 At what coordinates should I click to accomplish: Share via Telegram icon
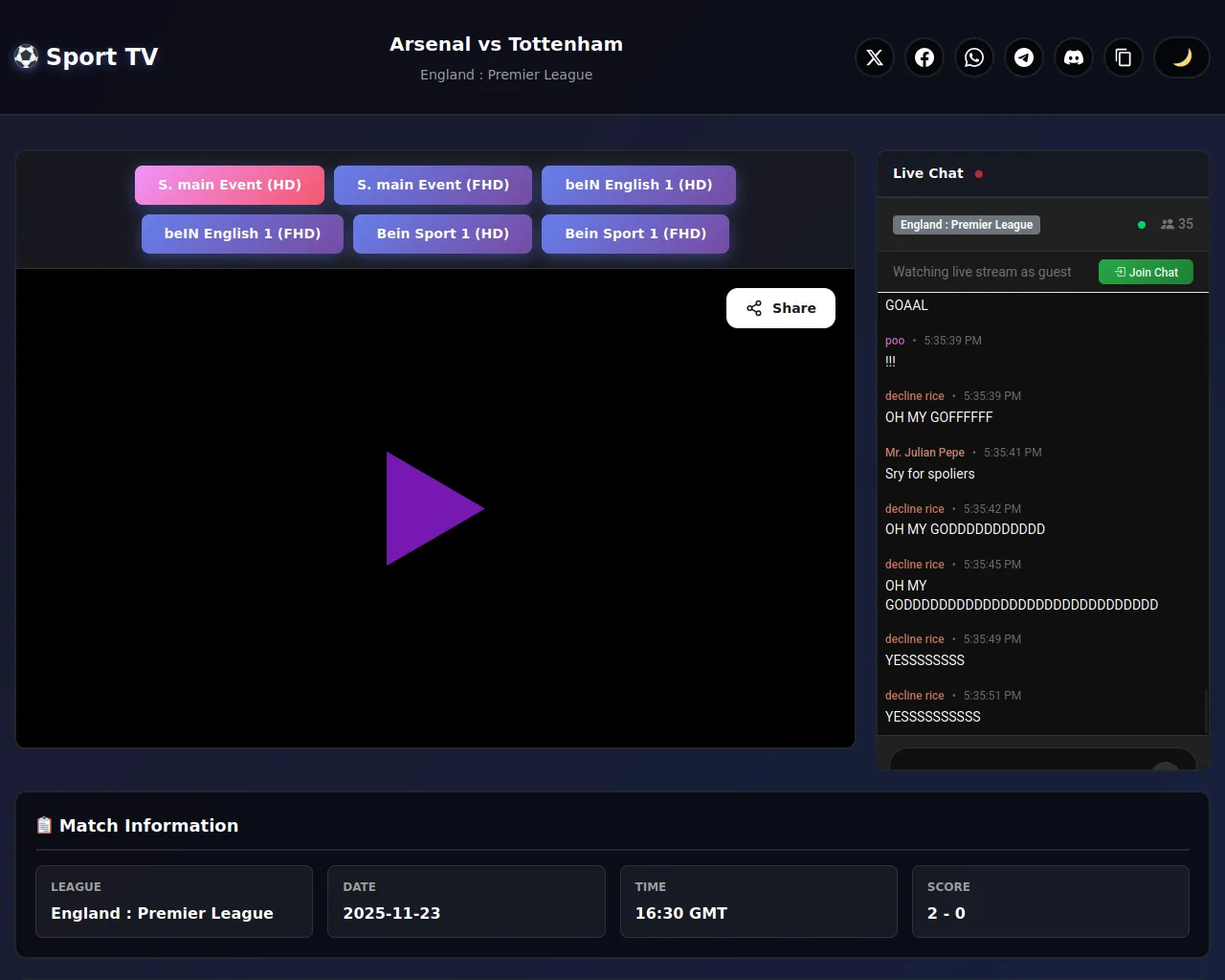1024,57
